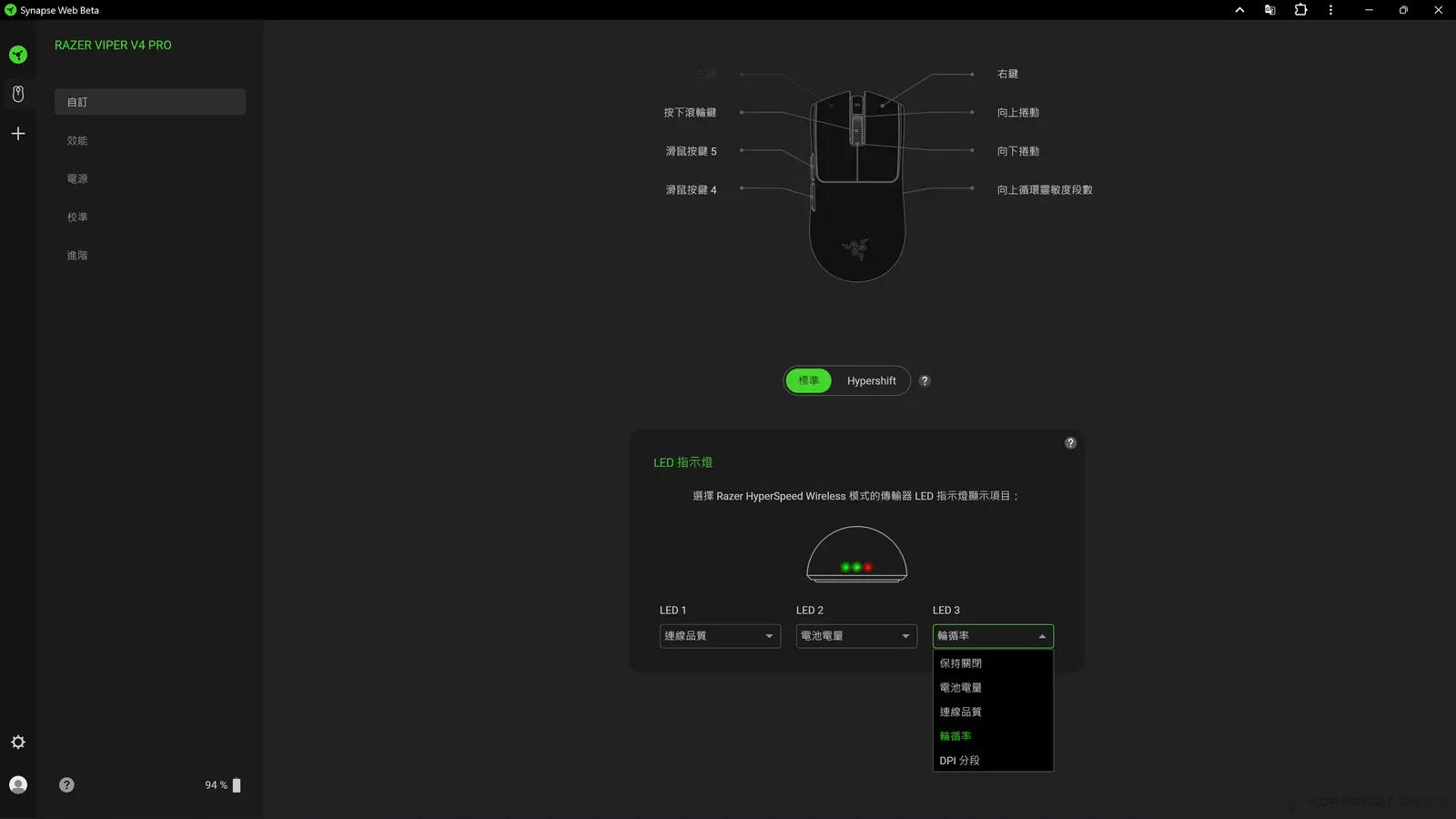
Task: Select the 向上捲動 assignment
Action: [1018, 113]
